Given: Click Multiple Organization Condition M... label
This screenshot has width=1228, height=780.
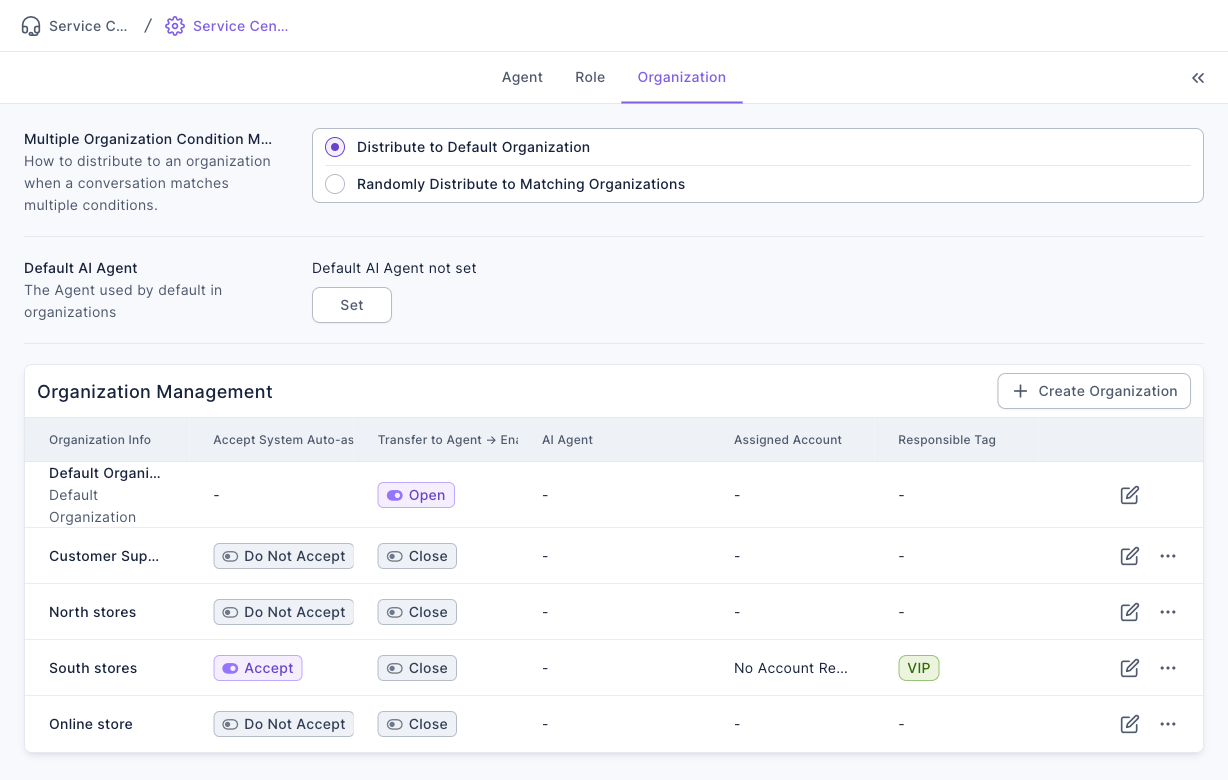Looking at the screenshot, I should click(148, 139).
